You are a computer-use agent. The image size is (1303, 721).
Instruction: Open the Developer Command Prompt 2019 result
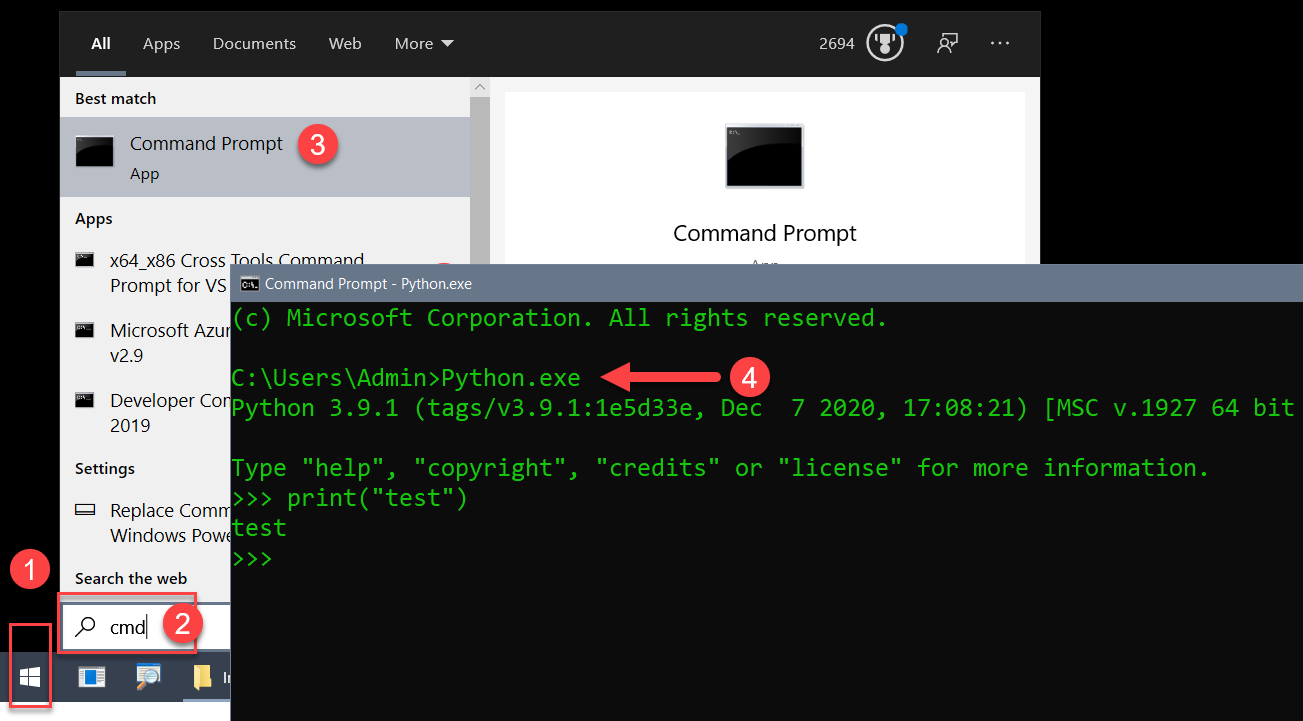145,412
